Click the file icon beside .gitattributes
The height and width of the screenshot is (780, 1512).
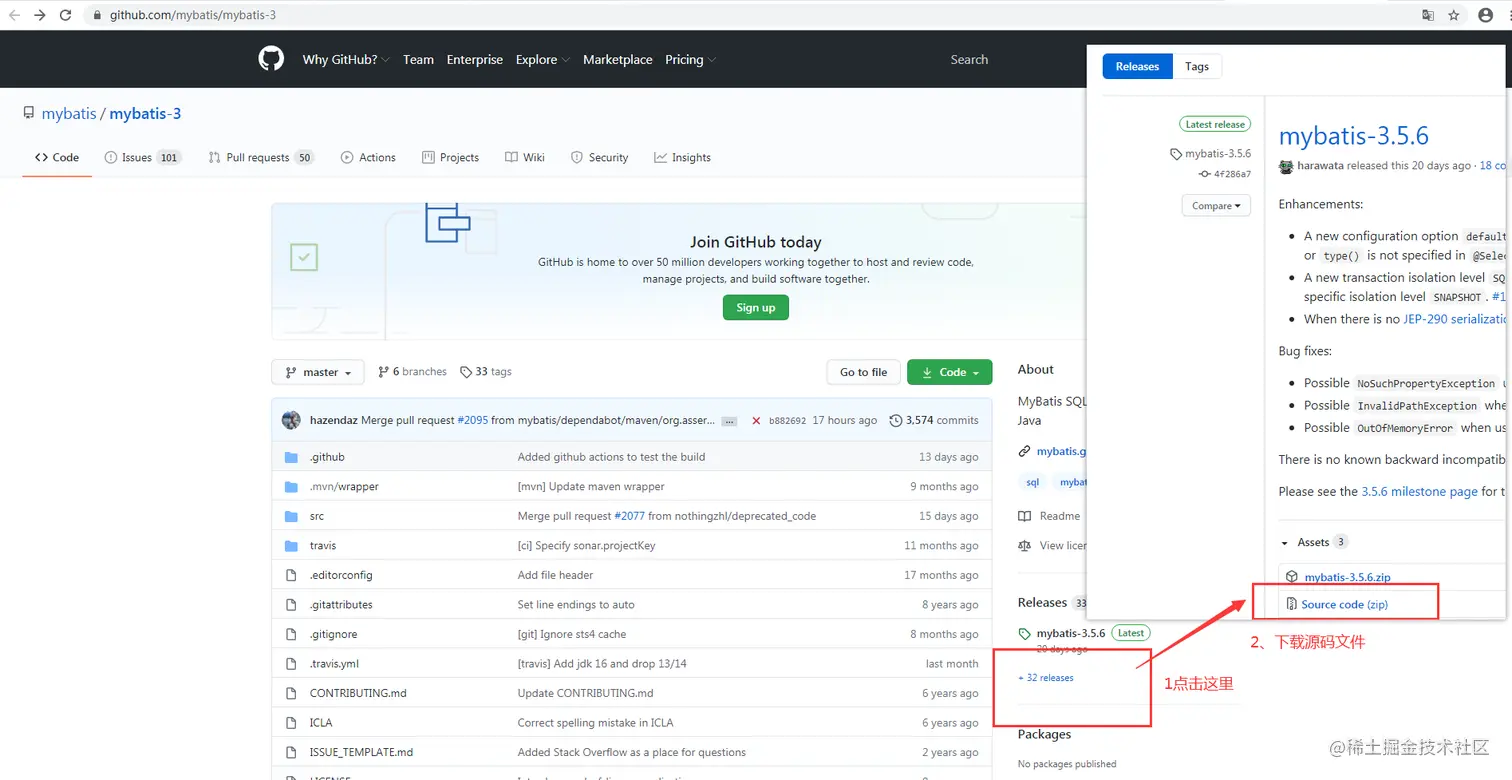coord(291,605)
